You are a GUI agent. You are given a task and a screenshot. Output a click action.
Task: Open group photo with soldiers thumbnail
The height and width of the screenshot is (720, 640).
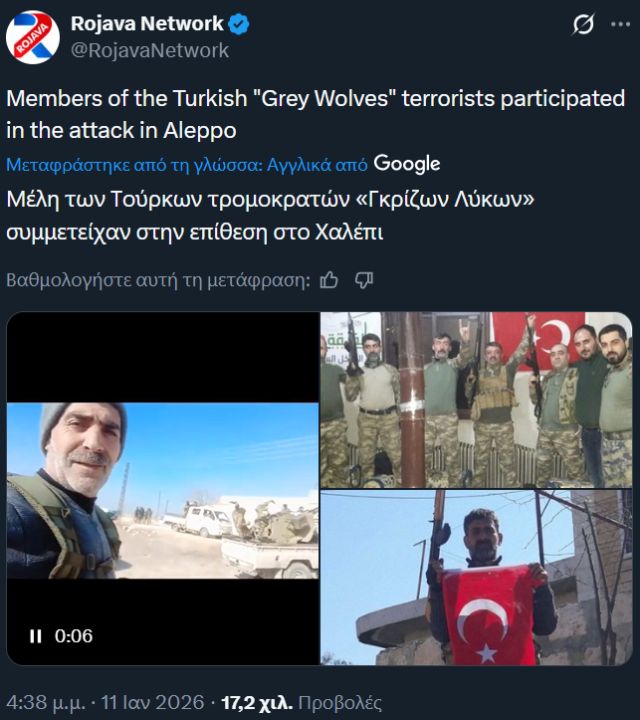pos(476,400)
